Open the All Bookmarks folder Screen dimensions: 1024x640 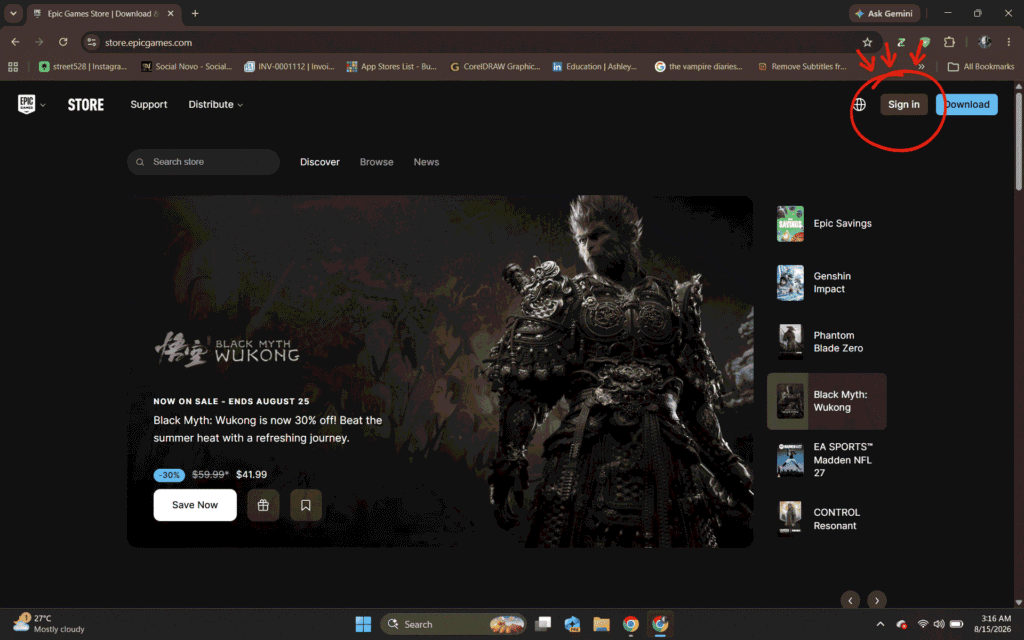tap(980, 67)
